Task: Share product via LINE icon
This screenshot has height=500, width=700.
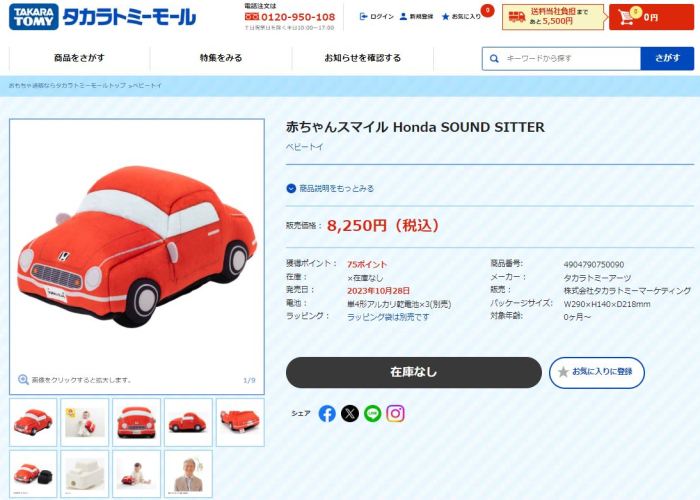Action: [372, 414]
